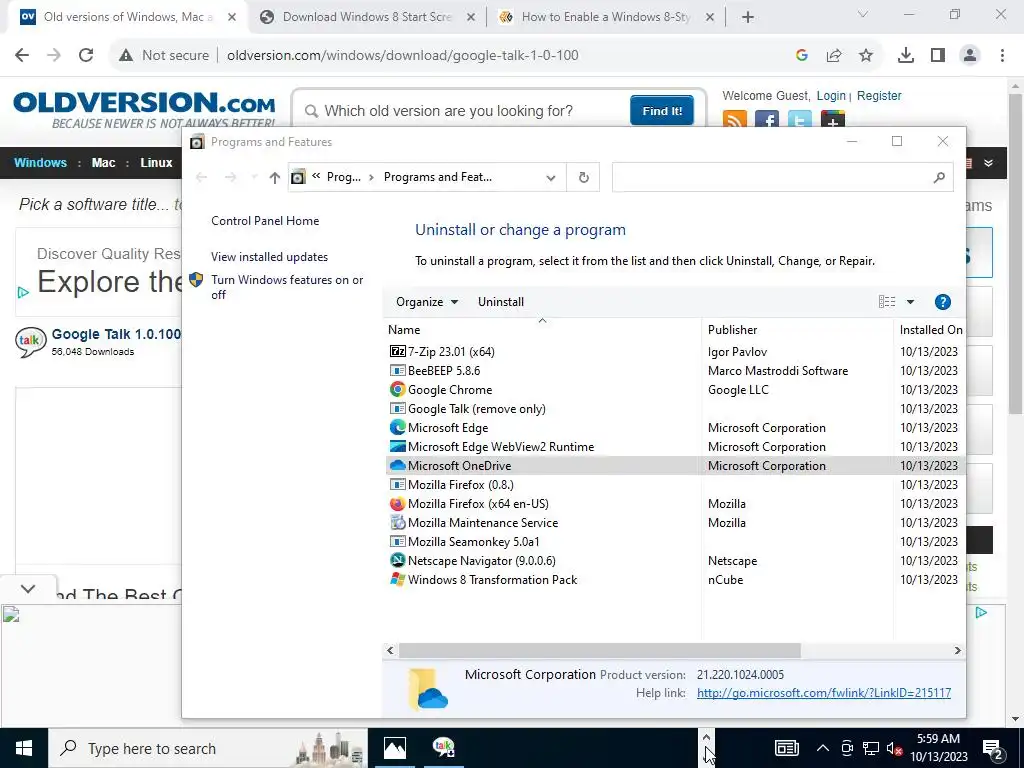Click the Google icon in address bar

point(801,55)
